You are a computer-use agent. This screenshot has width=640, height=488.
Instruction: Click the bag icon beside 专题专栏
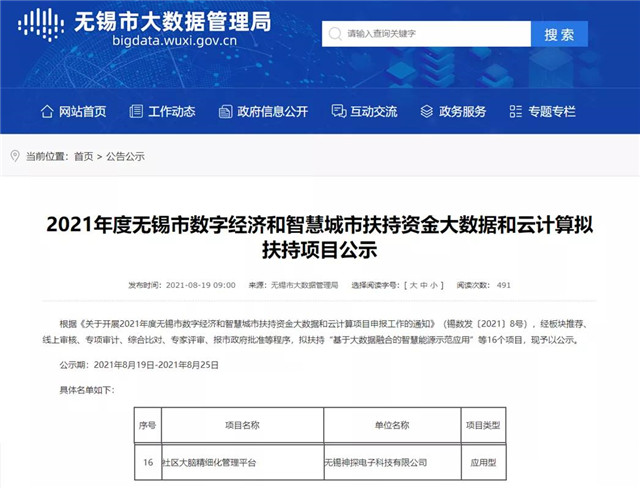(x=517, y=111)
